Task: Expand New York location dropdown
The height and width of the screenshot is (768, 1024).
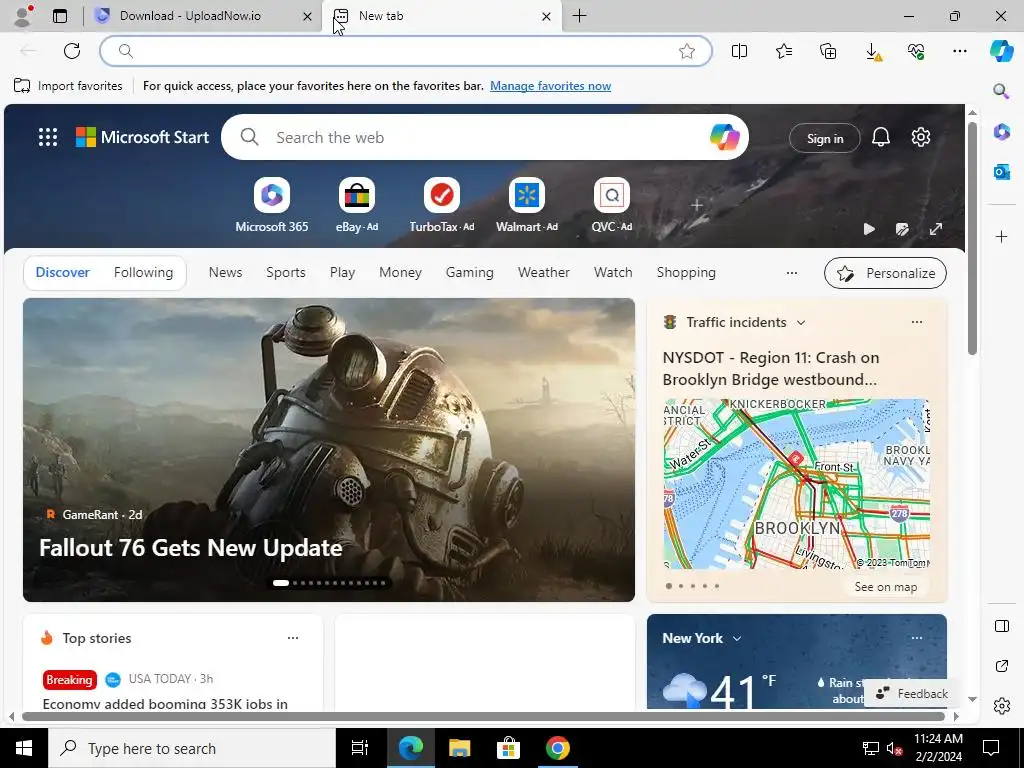Action: click(737, 638)
